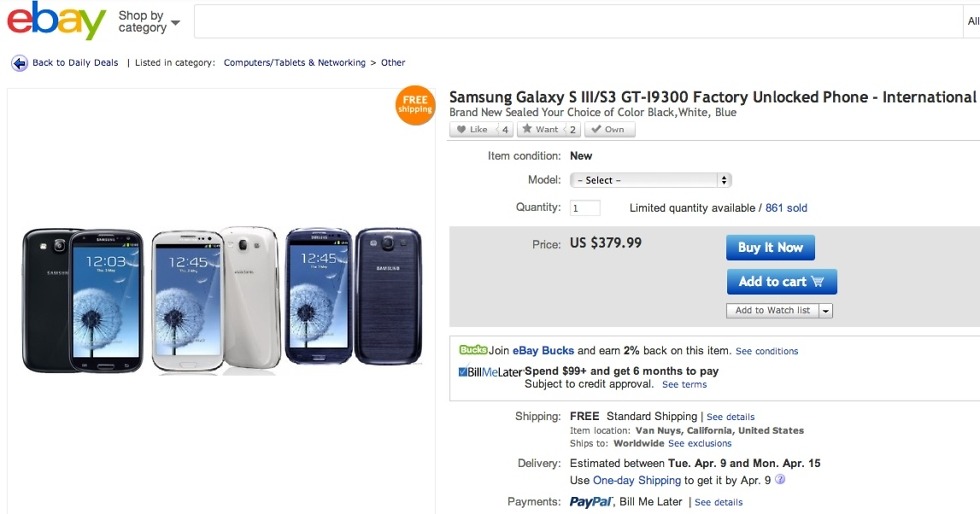Click the PayPal logo
Viewport: 980px width, 514px height.
pos(590,502)
